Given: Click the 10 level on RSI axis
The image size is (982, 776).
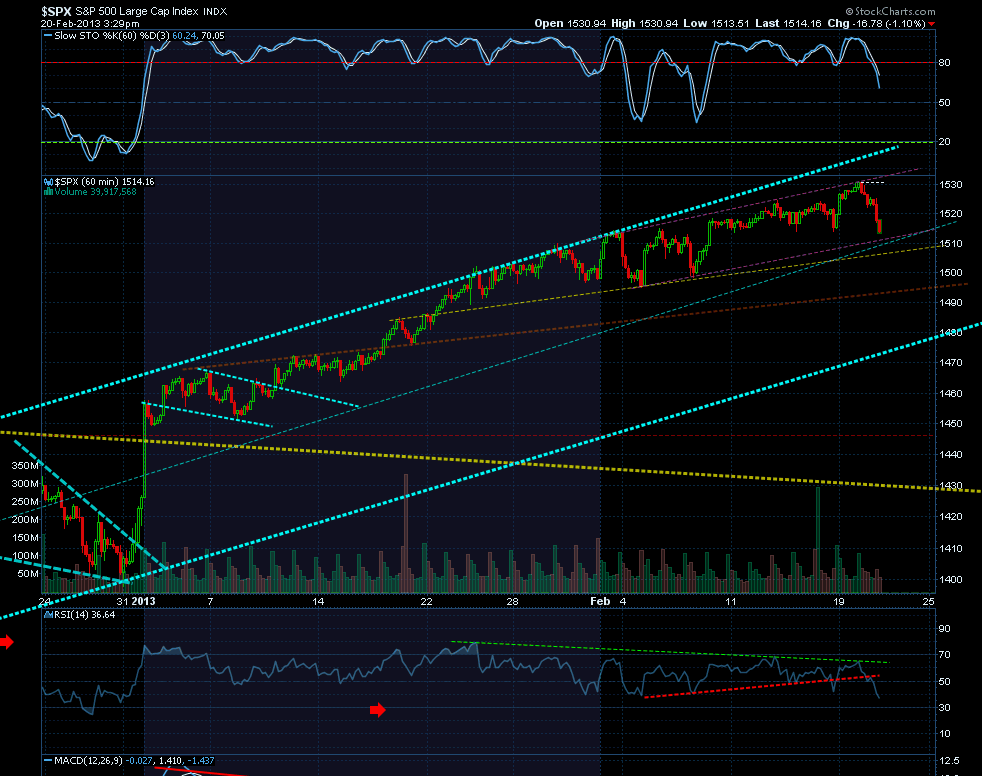Looking at the screenshot, I should [x=944, y=734].
